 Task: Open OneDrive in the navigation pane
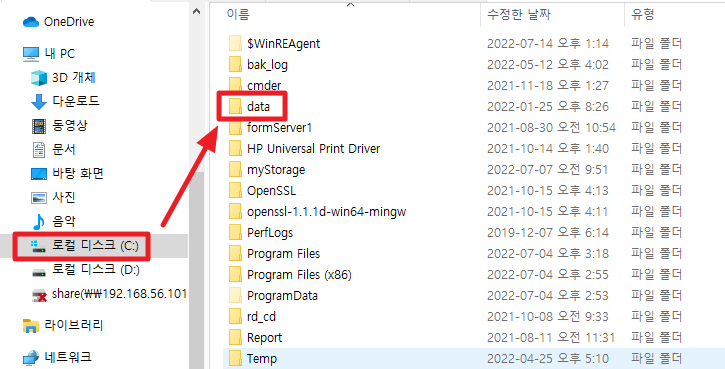pos(58,22)
